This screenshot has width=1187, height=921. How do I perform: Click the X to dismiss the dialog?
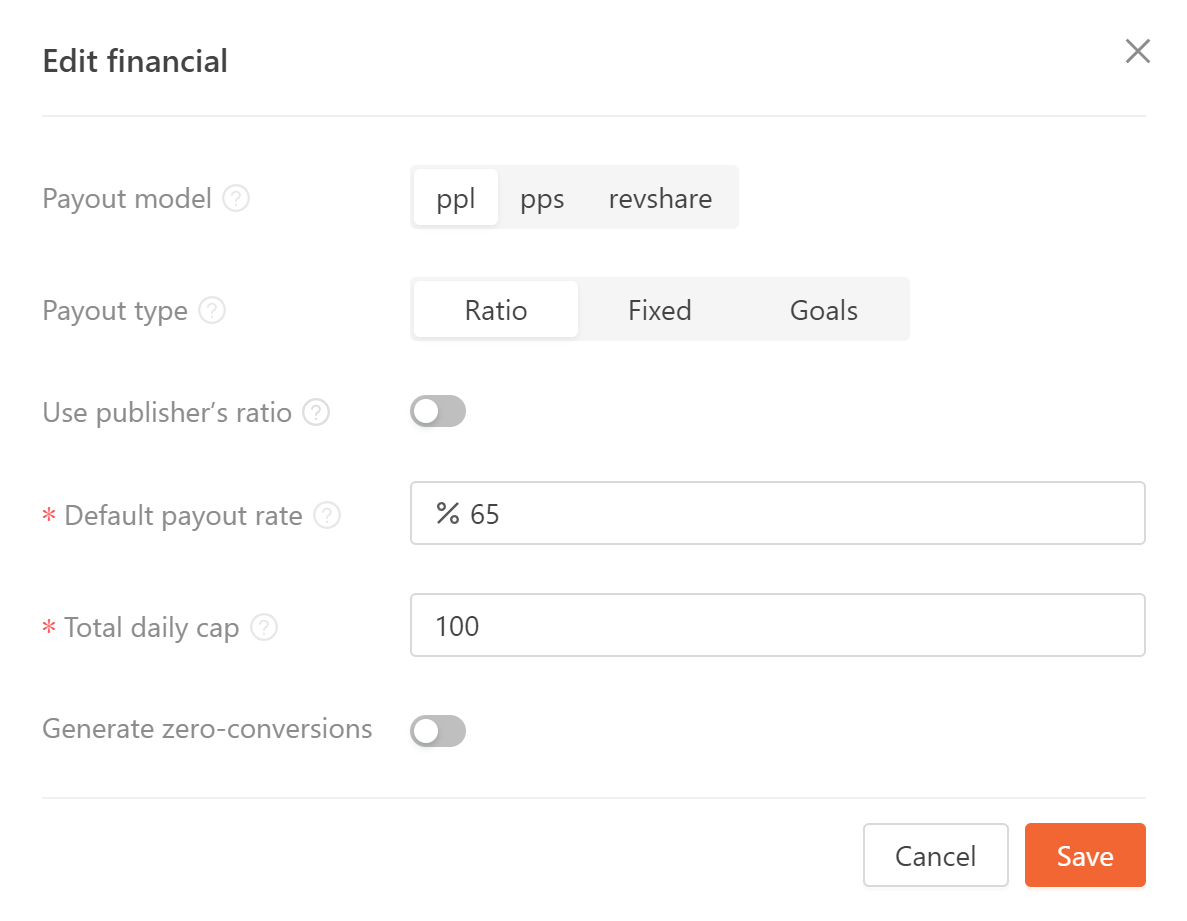tap(1137, 51)
